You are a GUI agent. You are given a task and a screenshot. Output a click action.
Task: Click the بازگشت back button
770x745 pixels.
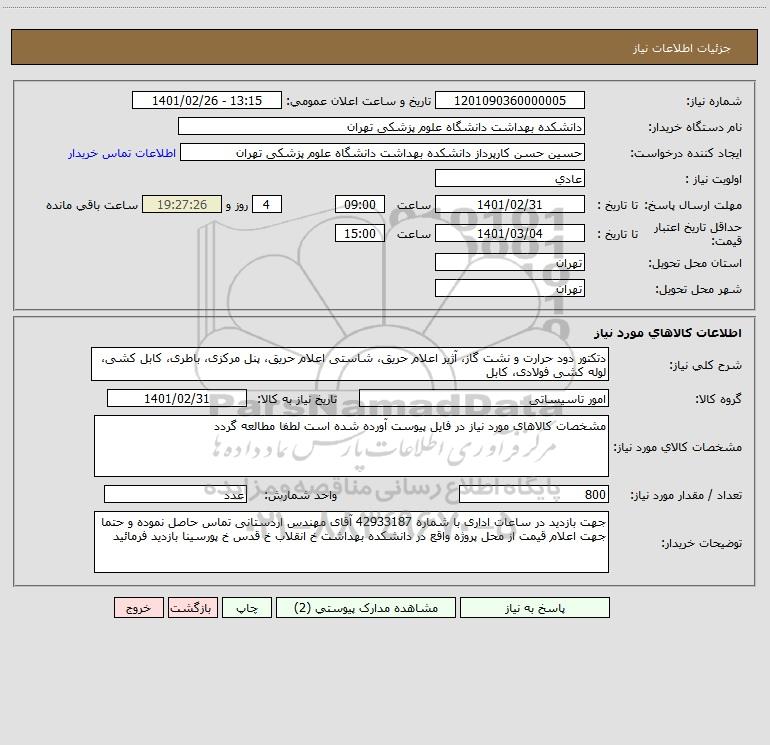pyautogui.click(x=192, y=607)
